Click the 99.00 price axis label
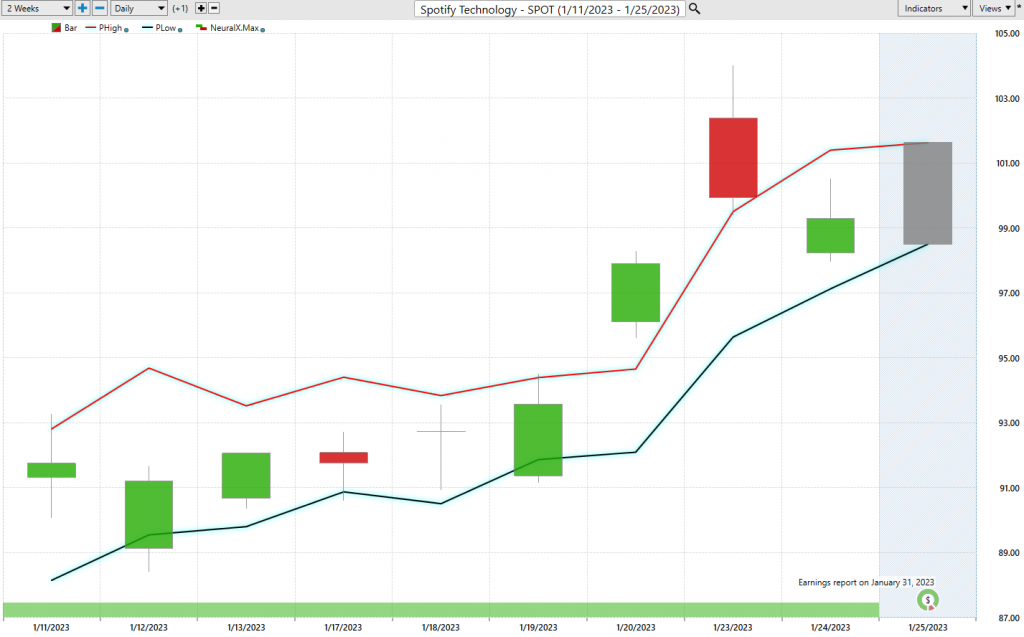The width and height of the screenshot is (1024, 637). (1007, 229)
